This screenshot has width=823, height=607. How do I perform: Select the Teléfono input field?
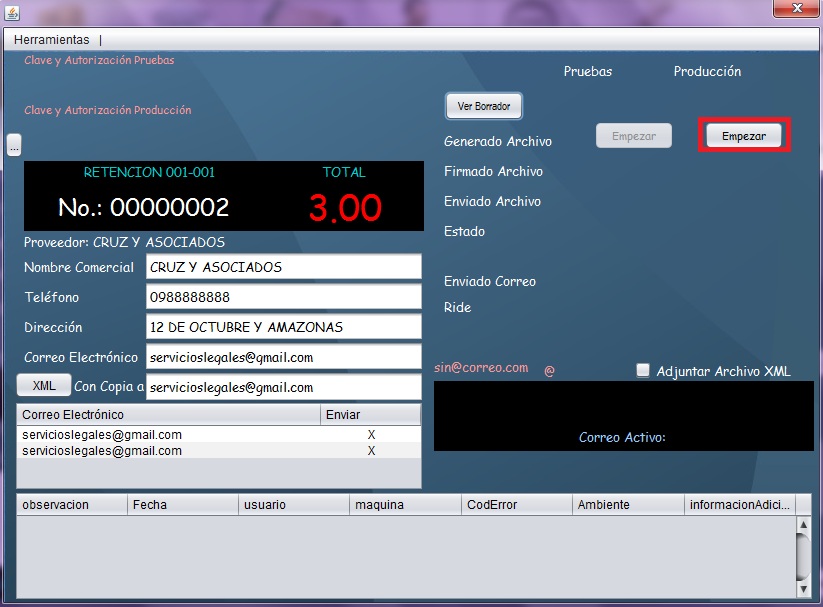click(x=283, y=297)
